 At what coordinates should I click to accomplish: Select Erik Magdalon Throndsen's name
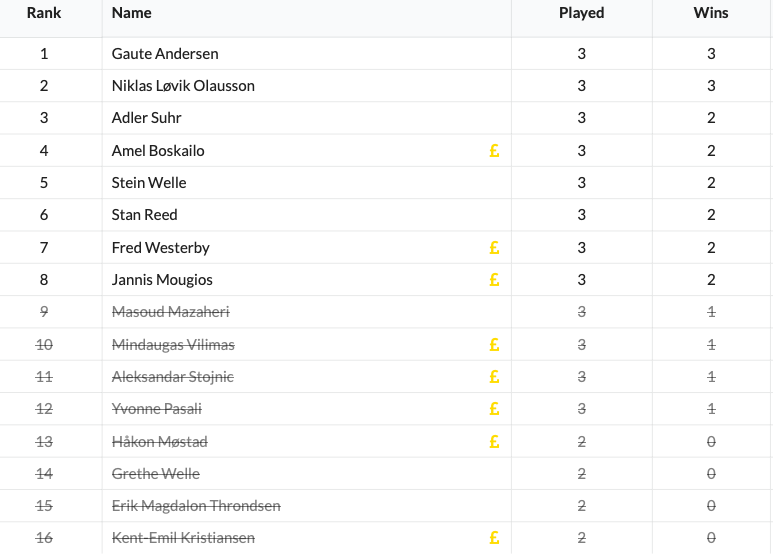click(x=196, y=506)
